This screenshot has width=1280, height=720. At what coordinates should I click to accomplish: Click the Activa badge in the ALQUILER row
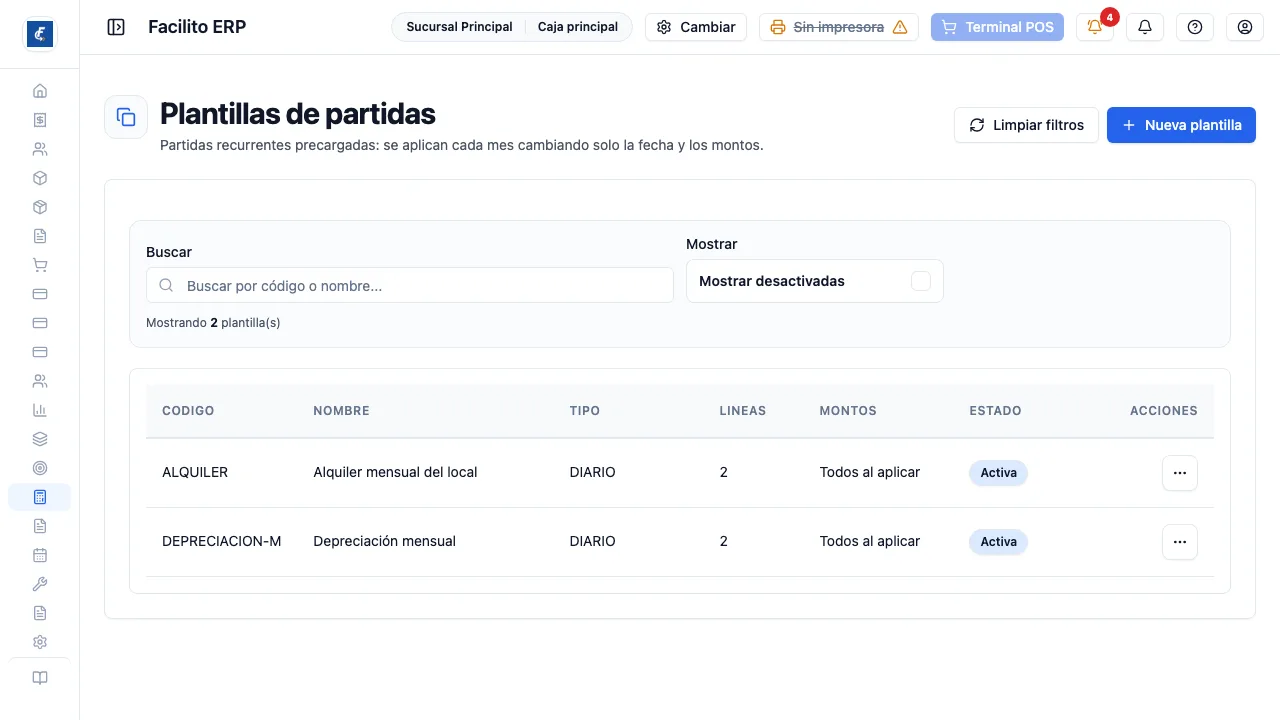tap(998, 473)
